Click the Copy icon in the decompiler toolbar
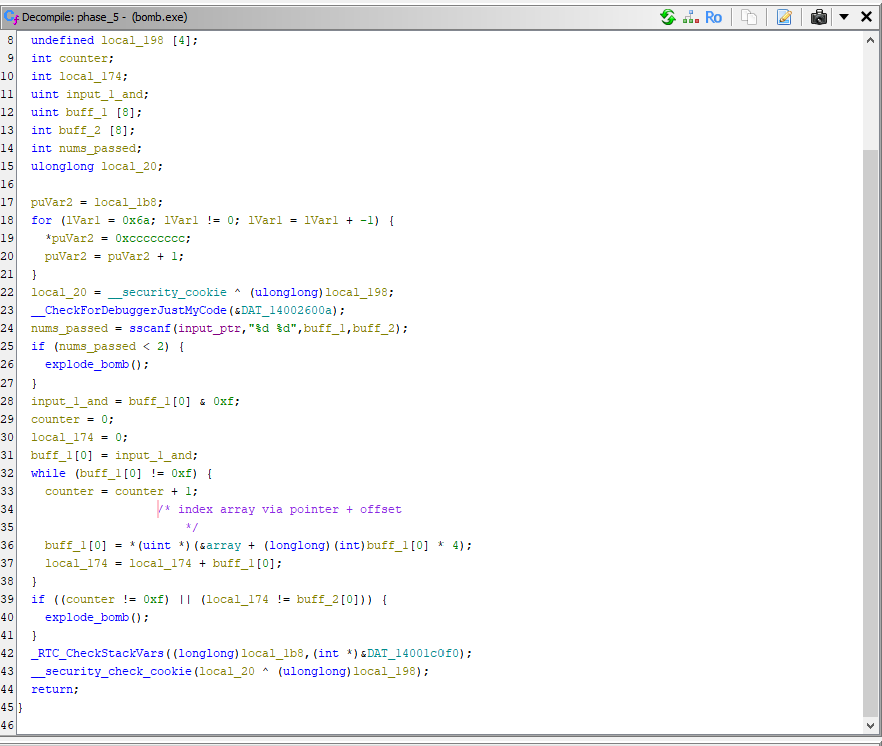The image size is (882, 746). [748, 17]
